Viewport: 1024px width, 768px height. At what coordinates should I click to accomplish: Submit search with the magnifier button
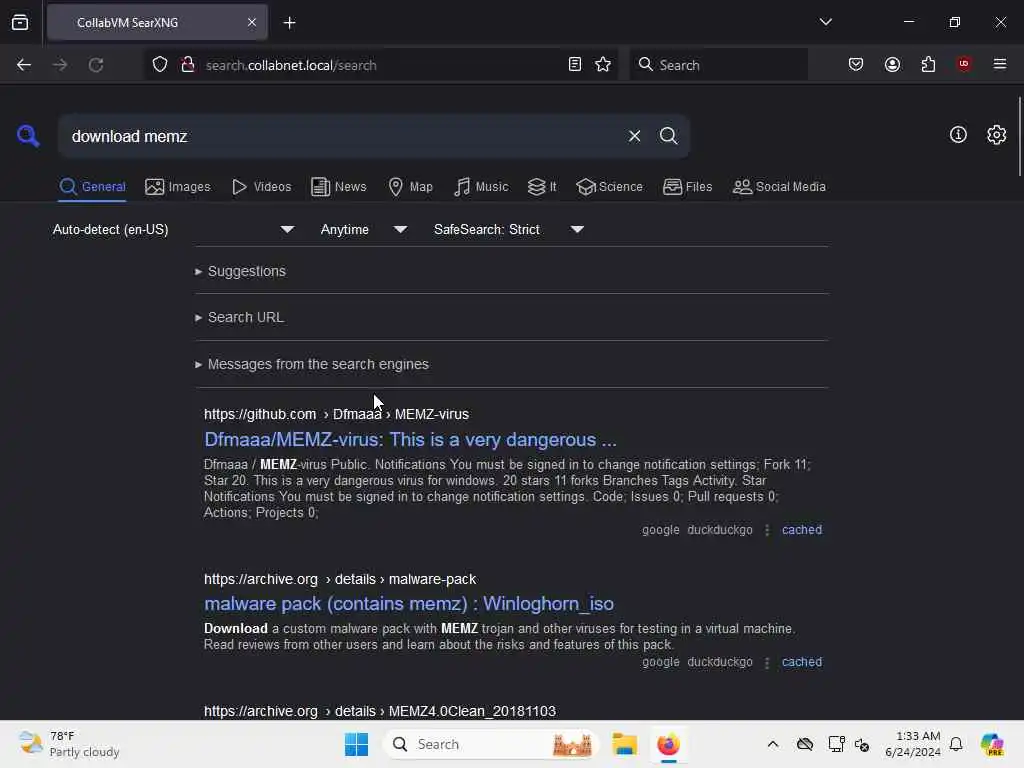[668, 136]
